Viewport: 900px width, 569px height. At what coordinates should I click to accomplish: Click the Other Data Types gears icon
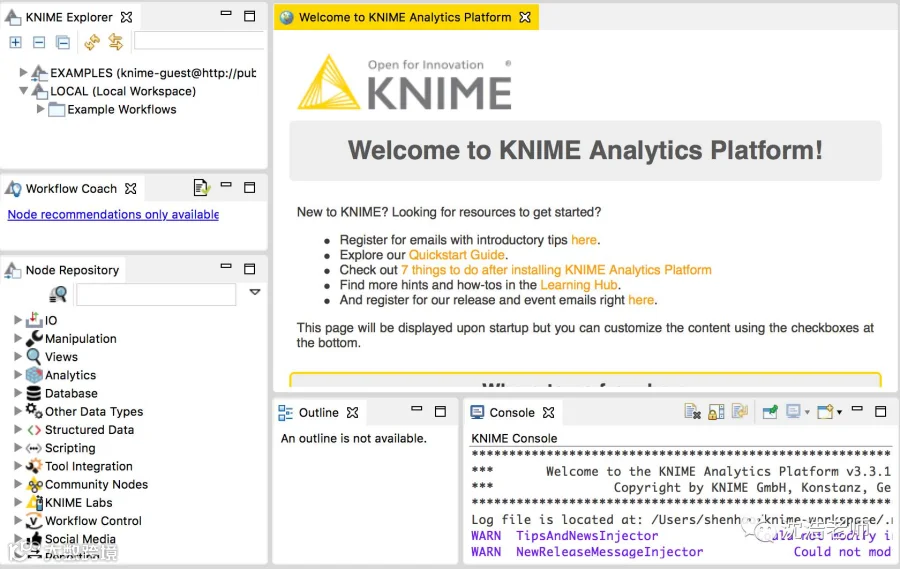tap(34, 411)
